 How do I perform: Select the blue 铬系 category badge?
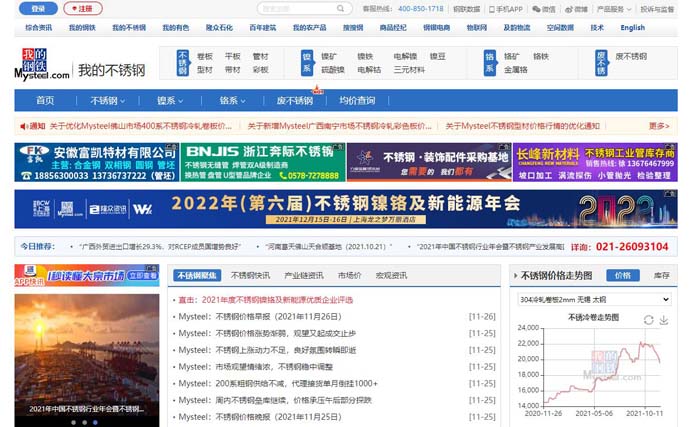489,63
